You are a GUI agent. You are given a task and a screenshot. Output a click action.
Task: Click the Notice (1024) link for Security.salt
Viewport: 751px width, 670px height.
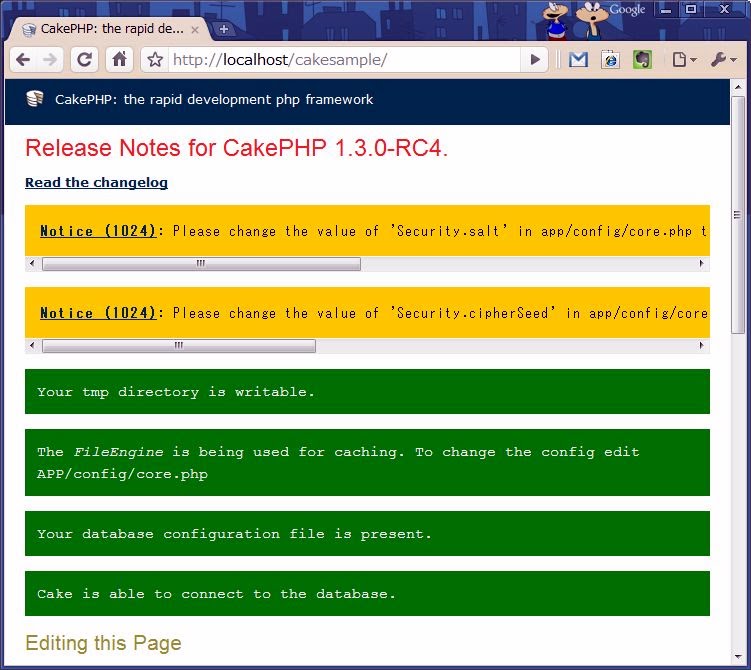coord(98,231)
